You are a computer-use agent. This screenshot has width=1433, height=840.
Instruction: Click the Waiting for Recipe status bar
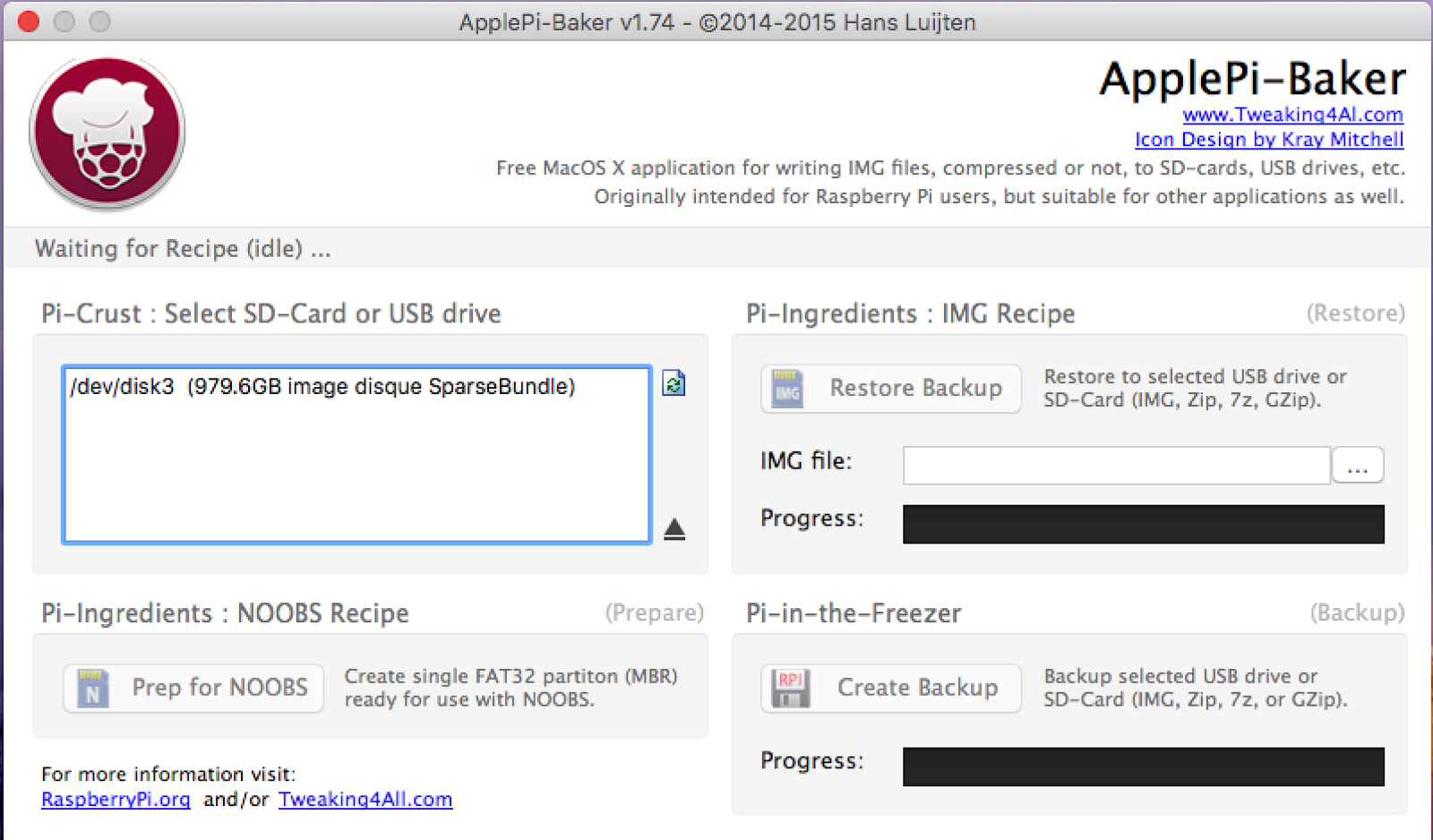coord(183,248)
